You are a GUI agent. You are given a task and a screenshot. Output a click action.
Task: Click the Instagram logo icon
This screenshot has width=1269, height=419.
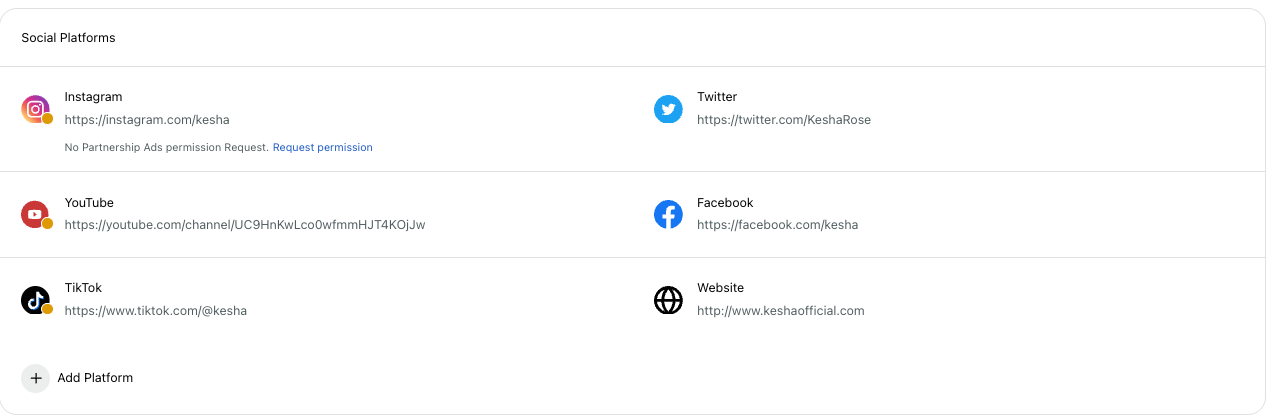click(36, 109)
